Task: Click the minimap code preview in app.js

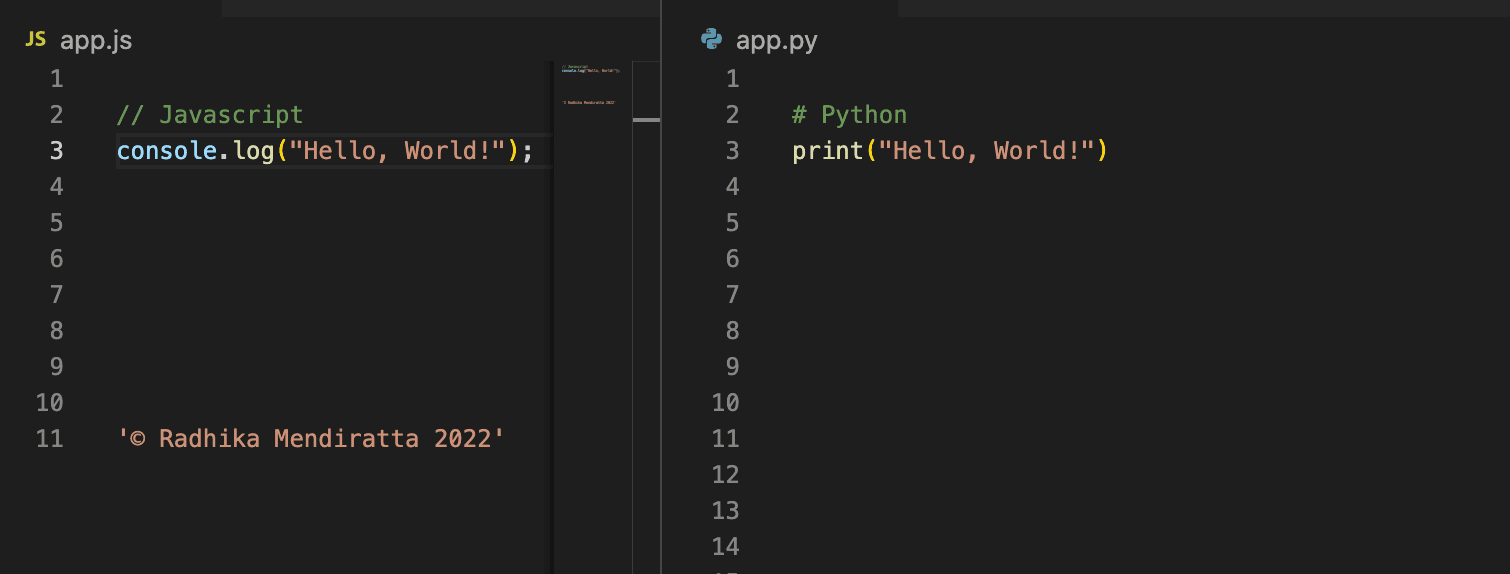Action: pos(590,72)
